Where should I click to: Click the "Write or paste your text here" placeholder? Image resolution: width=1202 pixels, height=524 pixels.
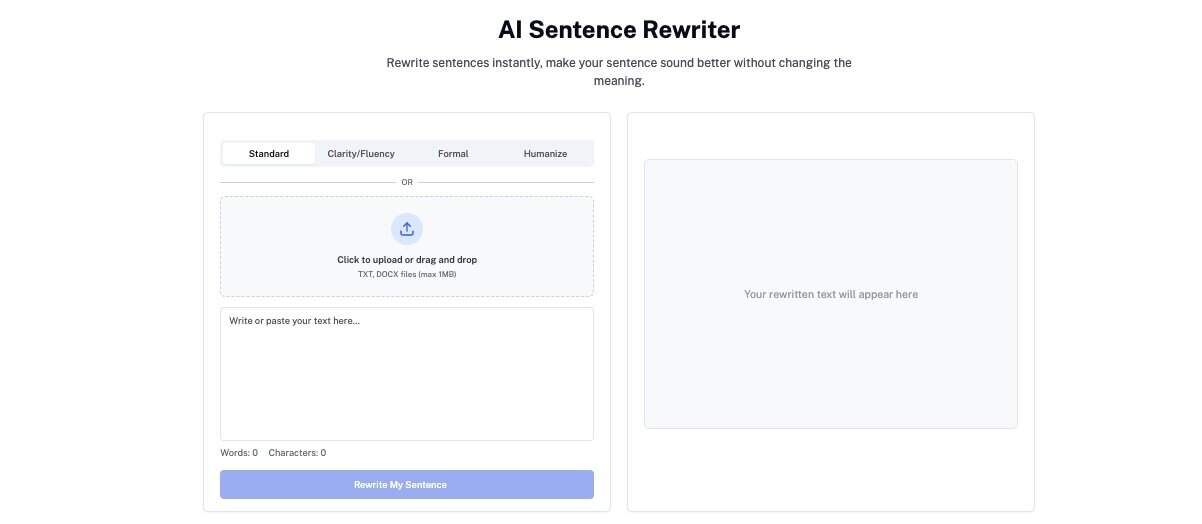point(294,321)
